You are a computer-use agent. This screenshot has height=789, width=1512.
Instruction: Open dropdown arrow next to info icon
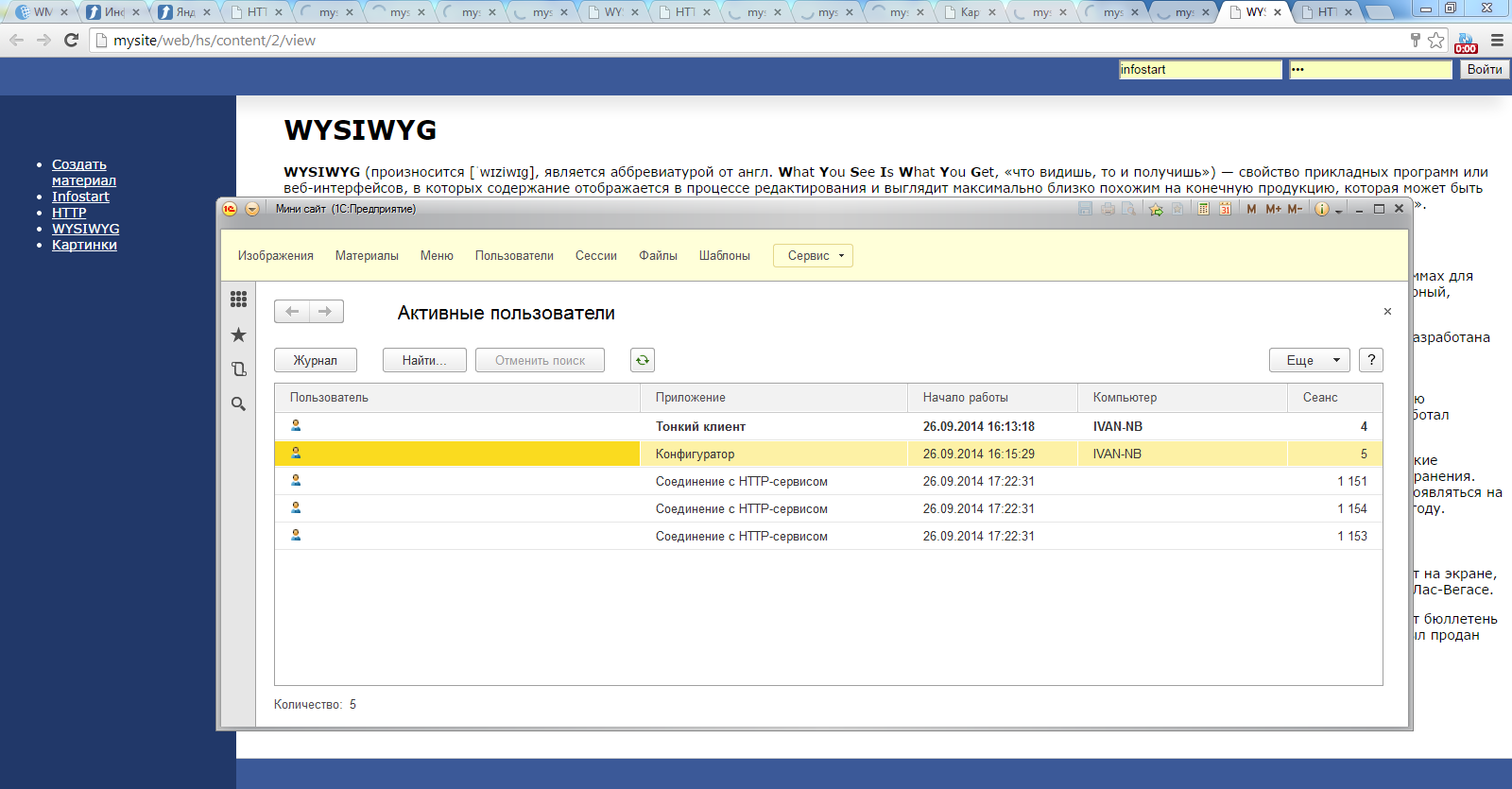[1338, 210]
